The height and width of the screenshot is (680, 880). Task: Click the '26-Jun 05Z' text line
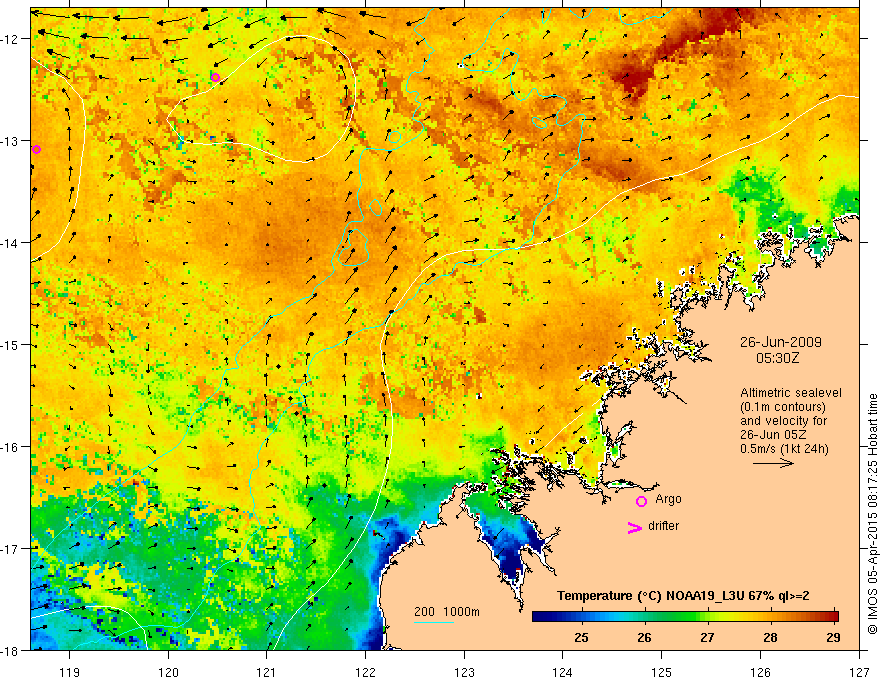[773, 435]
